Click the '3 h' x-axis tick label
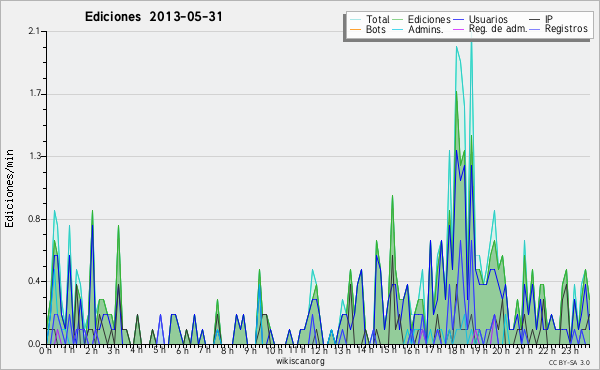600x370 pixels. point(114,350)
